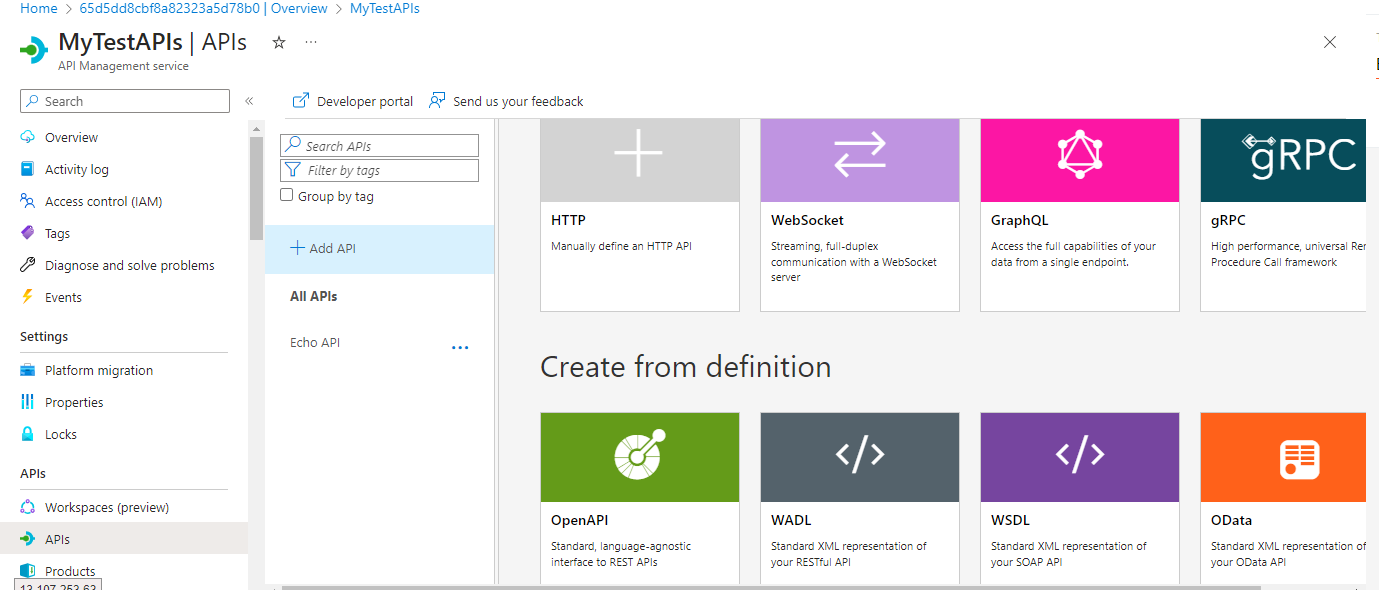Focus the sidebar Search box
Screen dimensions: 1379x590
[x=125, y=101]
